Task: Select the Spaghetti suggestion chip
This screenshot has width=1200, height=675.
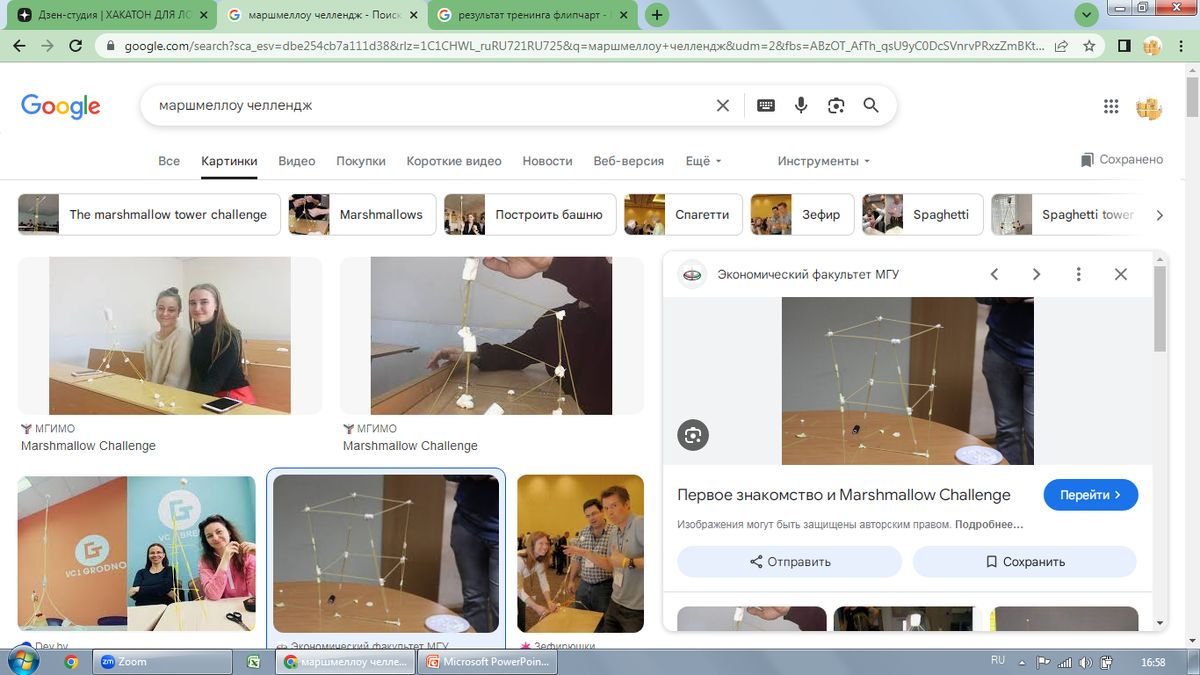Action: (922, 215)
